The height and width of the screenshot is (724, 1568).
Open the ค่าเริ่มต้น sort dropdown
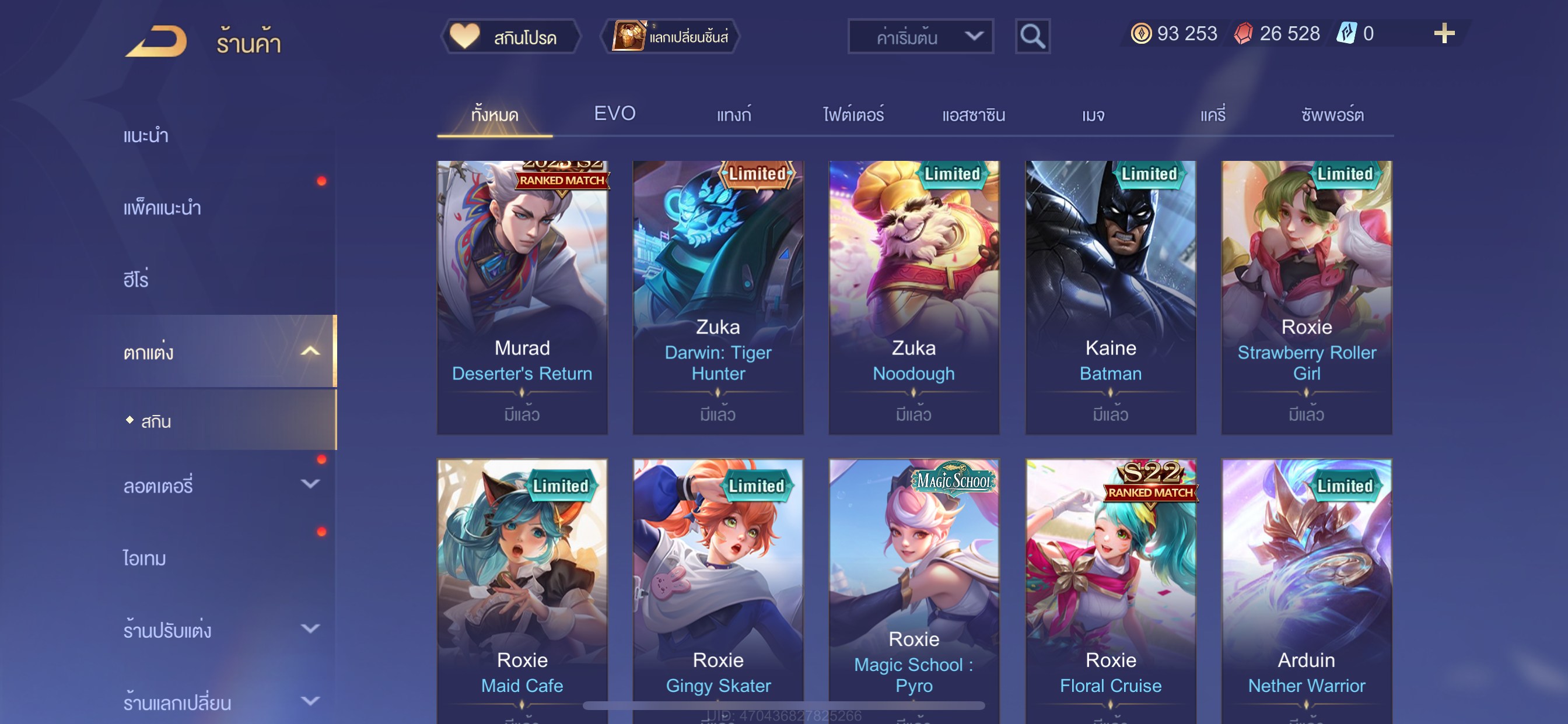(x=921, y=37)
